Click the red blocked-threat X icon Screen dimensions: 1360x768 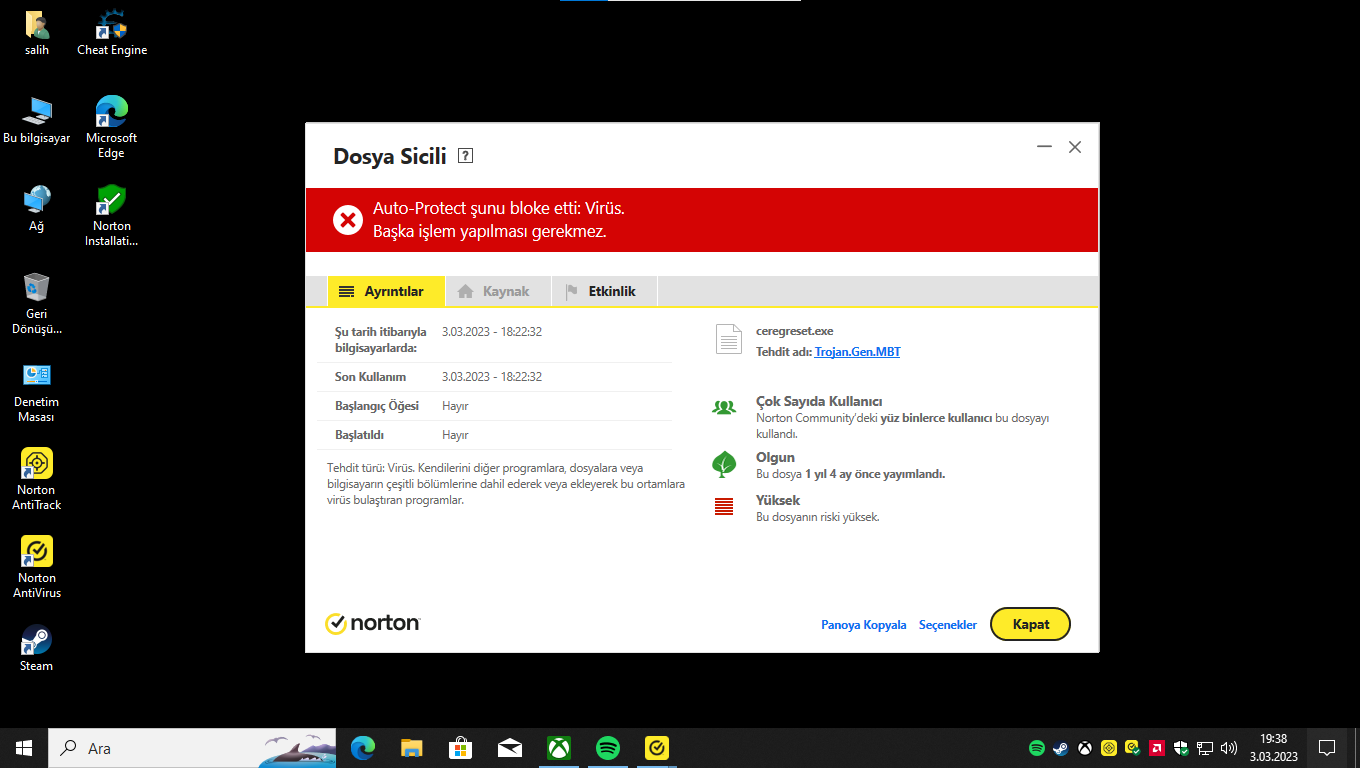[x=348, y=220]
